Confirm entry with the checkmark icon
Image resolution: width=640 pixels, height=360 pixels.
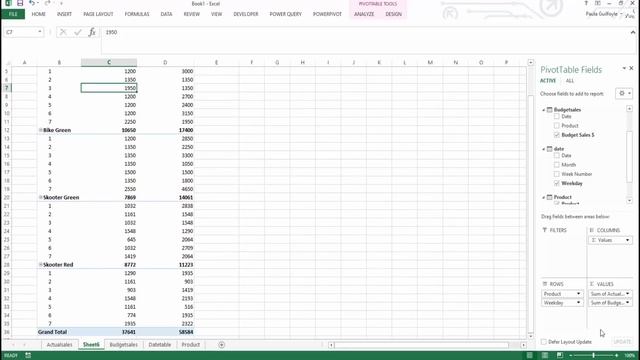(78, 32)
